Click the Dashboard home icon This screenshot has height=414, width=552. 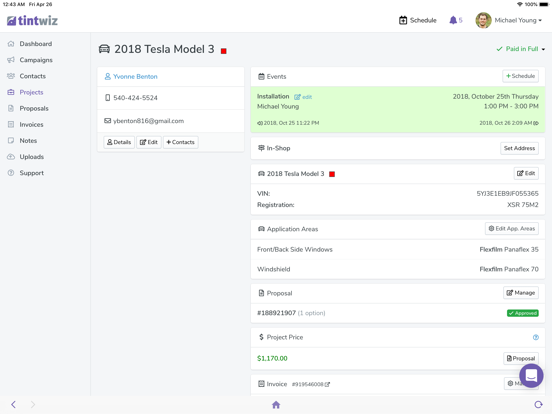(11, 44)
